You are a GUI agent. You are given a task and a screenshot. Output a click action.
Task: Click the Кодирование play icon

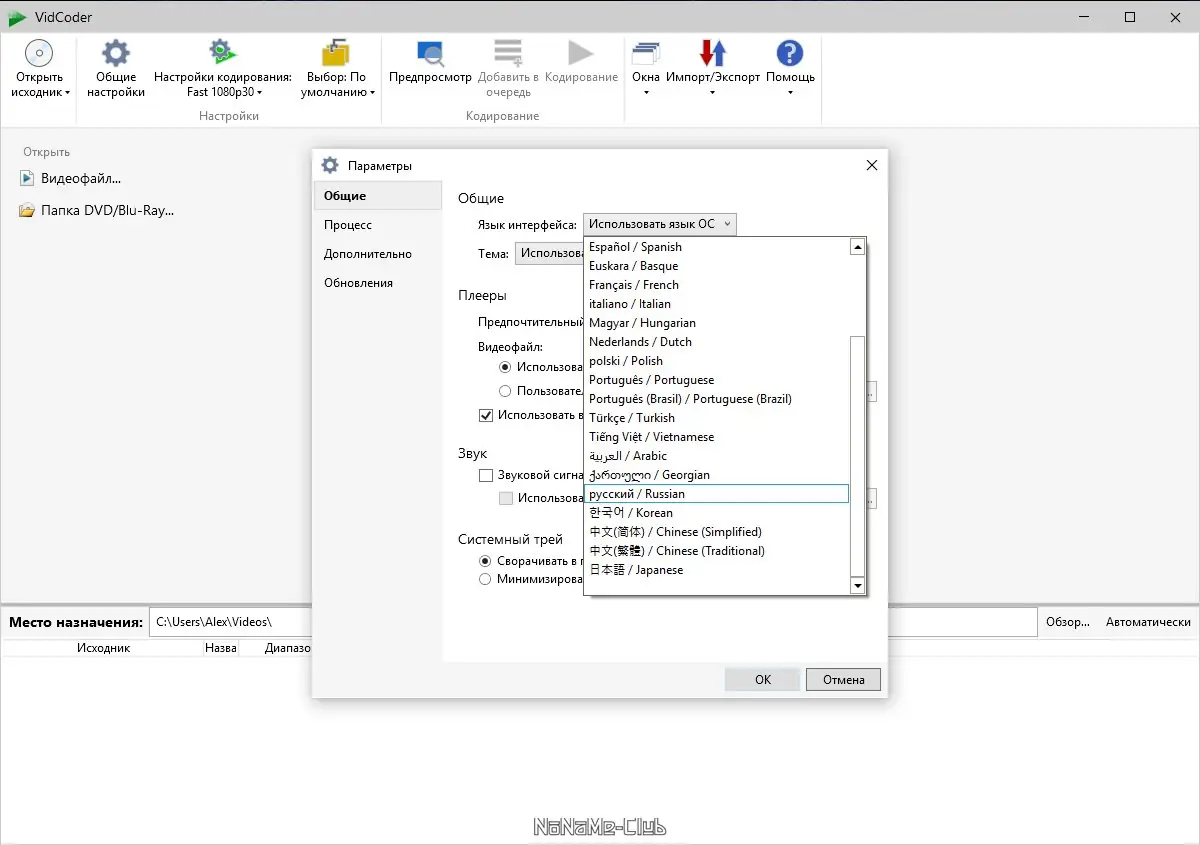coord(581,53)
